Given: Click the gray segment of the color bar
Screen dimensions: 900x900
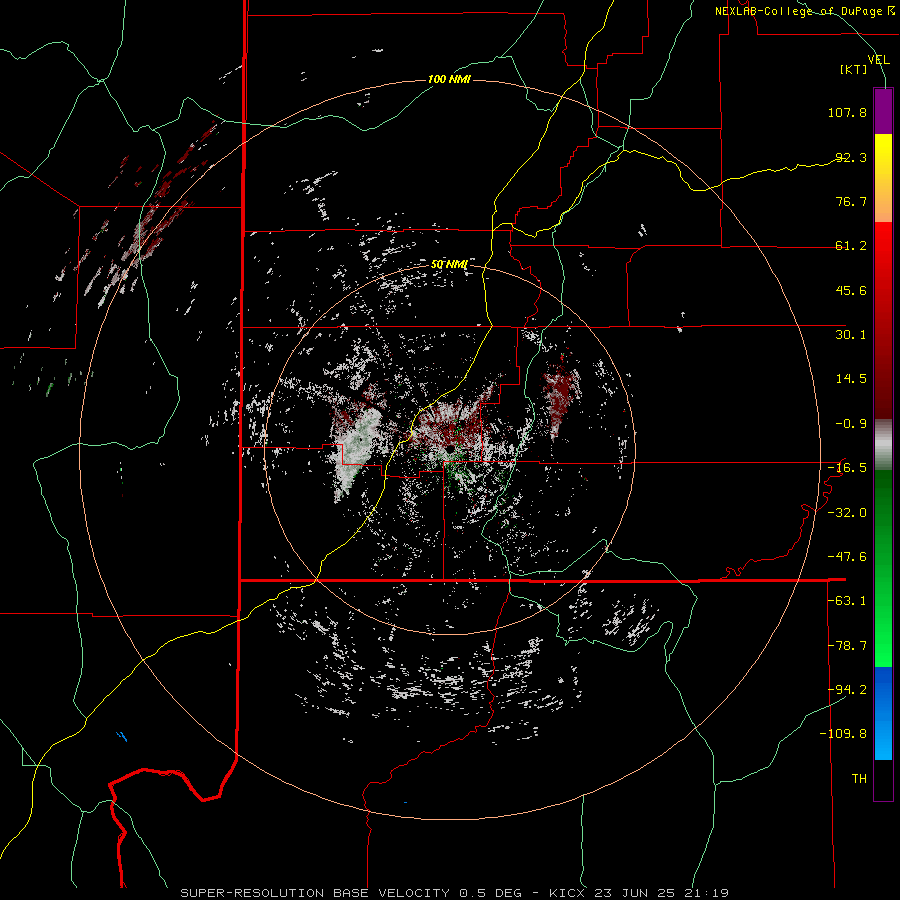Looking at the screenshot, I should [883, 445].
